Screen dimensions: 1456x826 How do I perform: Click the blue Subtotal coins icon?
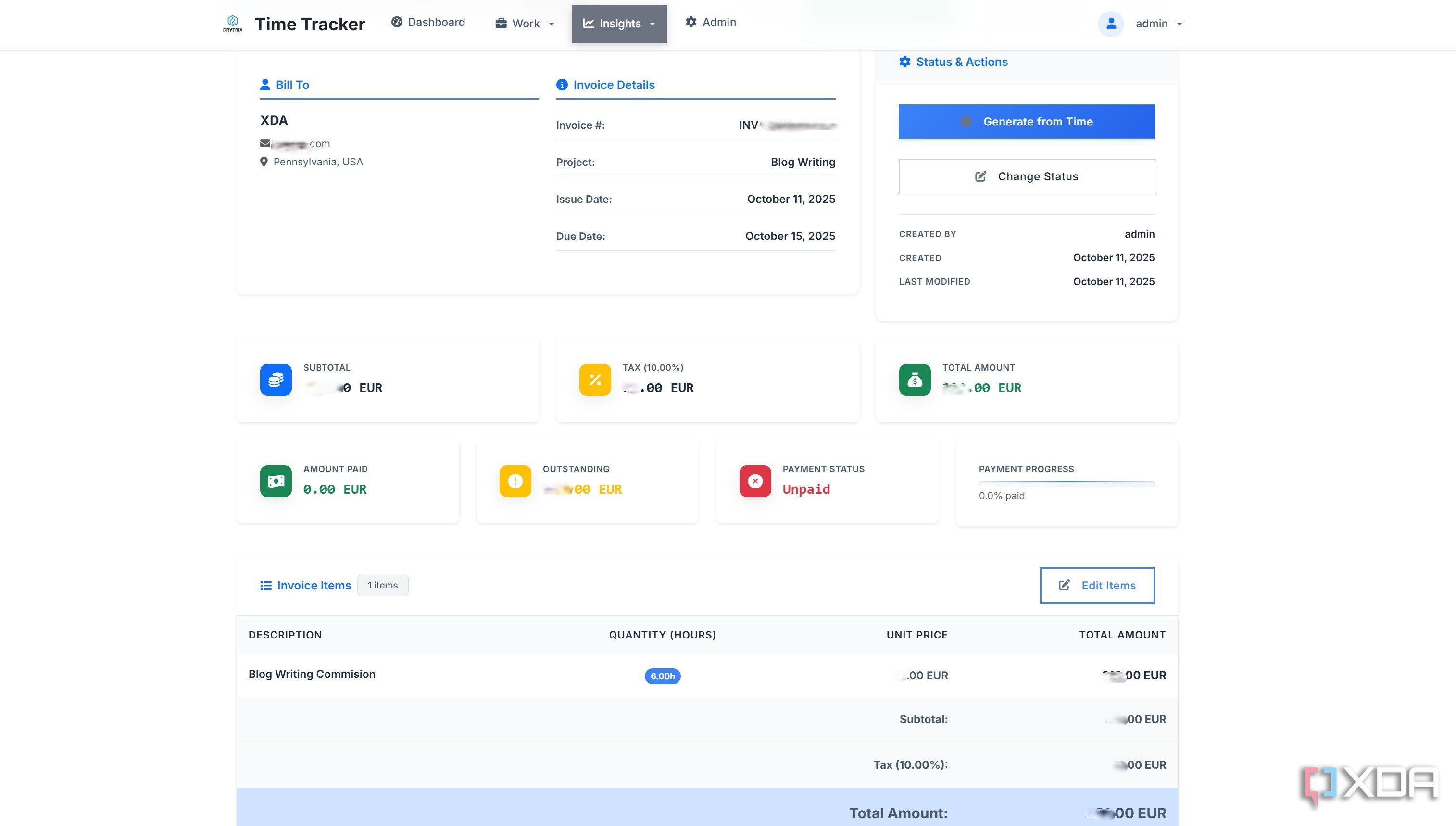tap(276, 379)
